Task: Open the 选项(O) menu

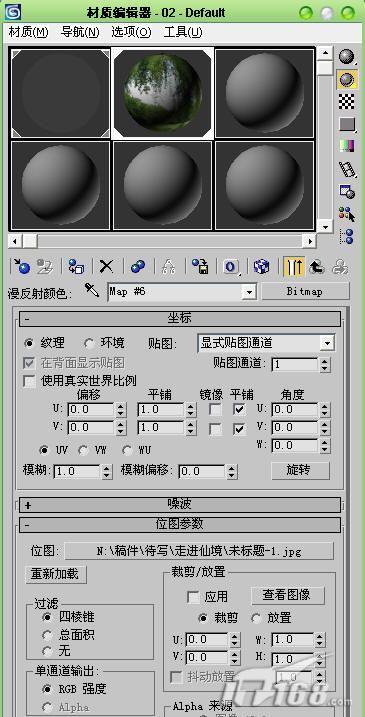Action: coord(131,32)
